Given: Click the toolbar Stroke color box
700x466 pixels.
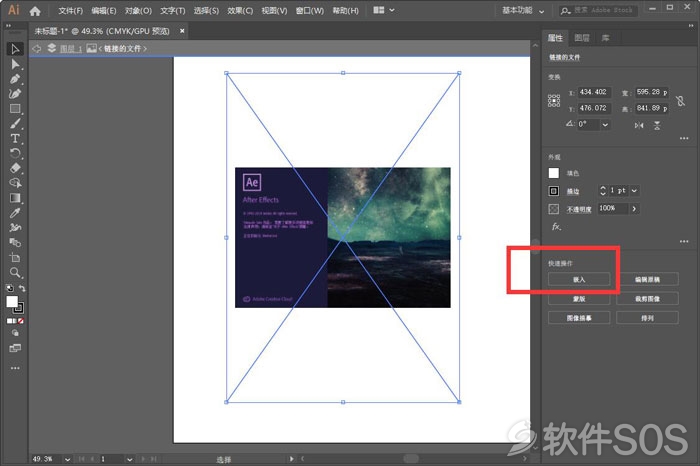Looking at the screenshot, I should tap(19, 308).
